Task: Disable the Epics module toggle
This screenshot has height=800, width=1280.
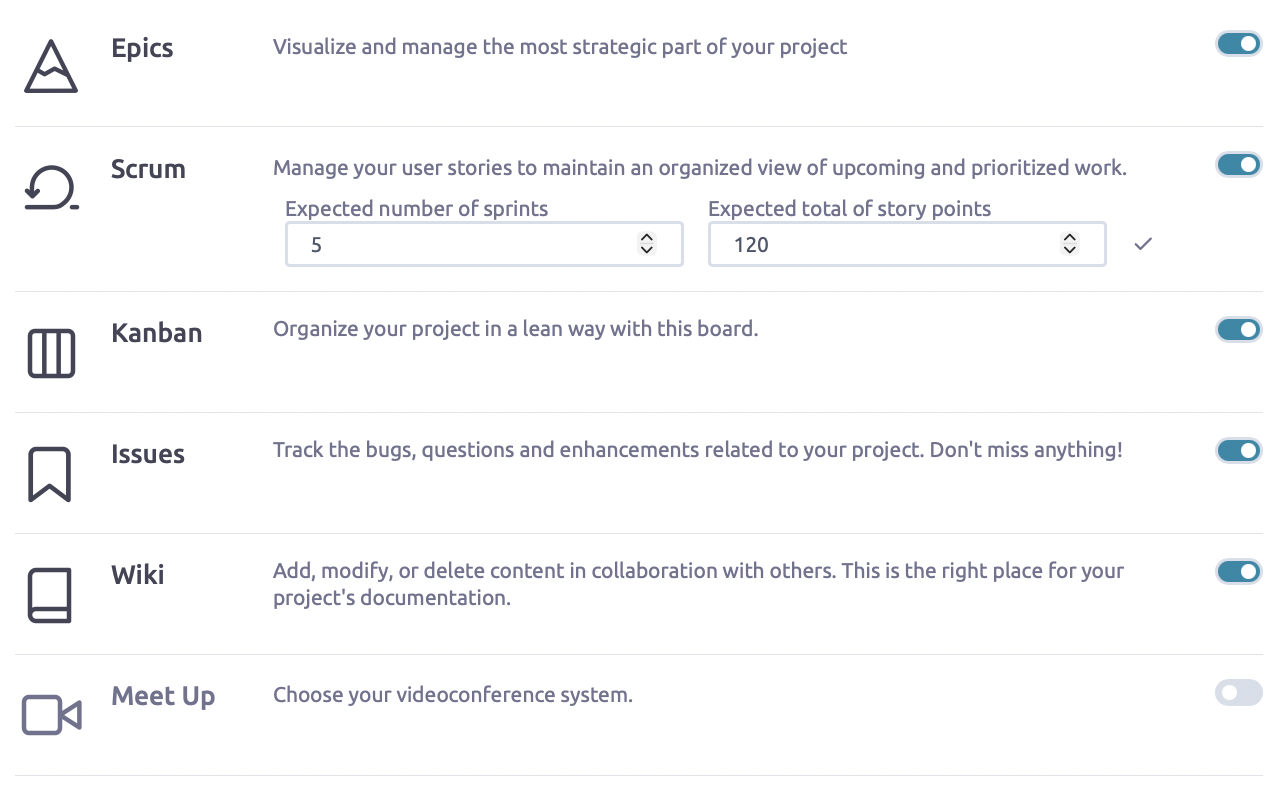Action: (x=1239, y=44)
